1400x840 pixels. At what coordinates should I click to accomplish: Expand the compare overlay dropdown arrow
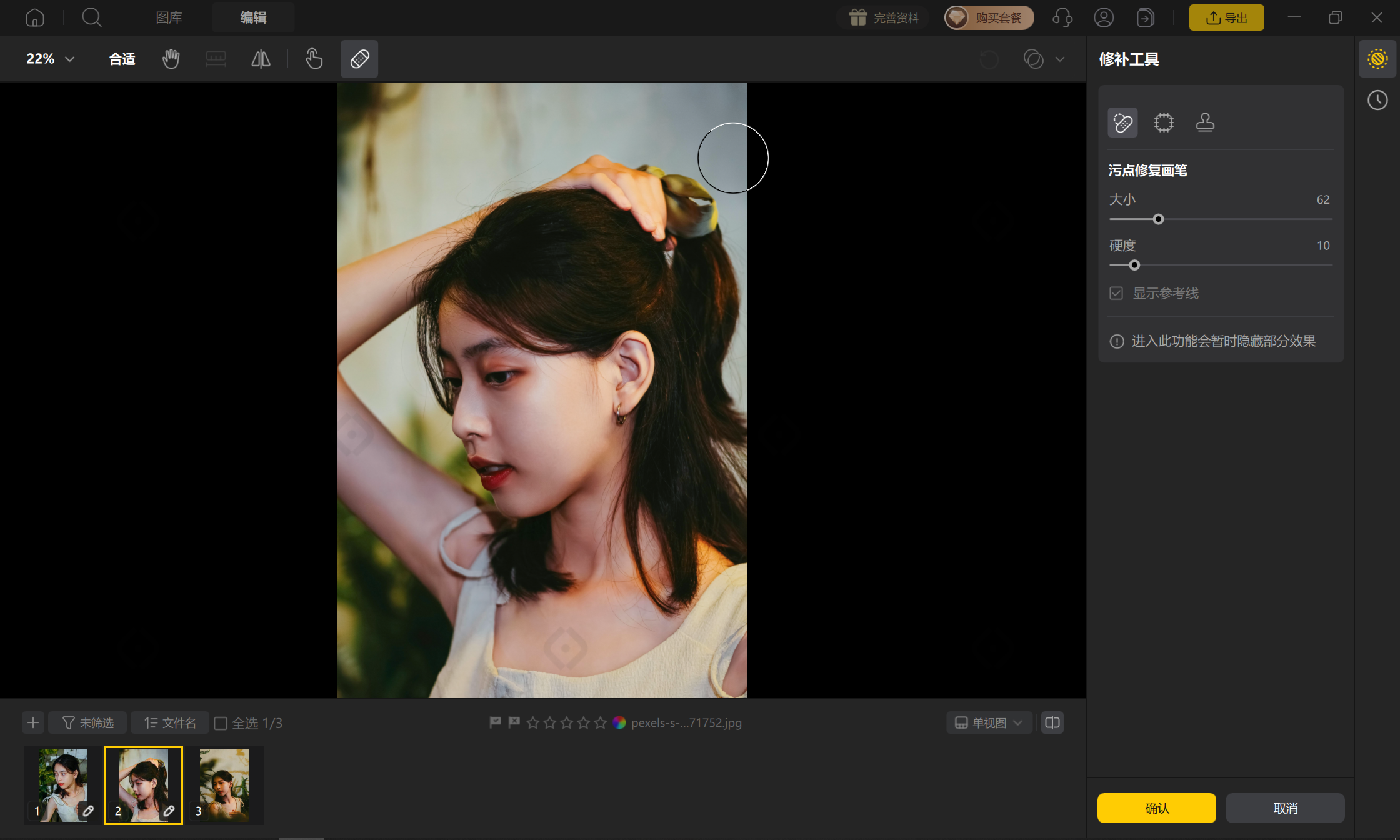[x=1060, y=59]
